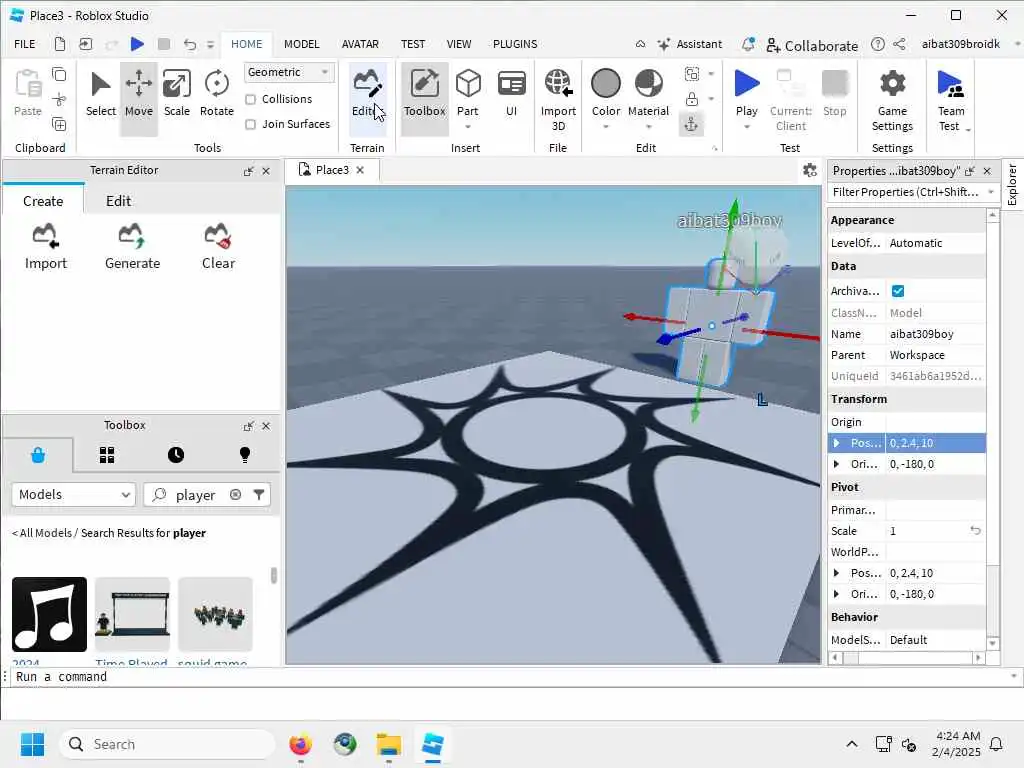Start Play test in ribbon
1024x768 pixels.
click(746, 91)
